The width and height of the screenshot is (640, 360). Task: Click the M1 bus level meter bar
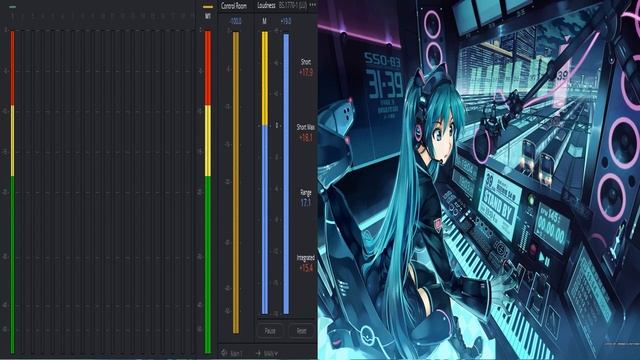tap(208, 192)
